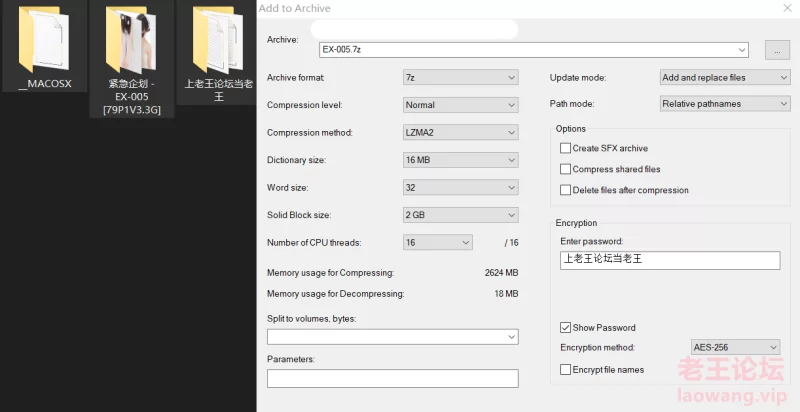Open Dictionary size dropdown
800x412 pixels.
[460, 160]
